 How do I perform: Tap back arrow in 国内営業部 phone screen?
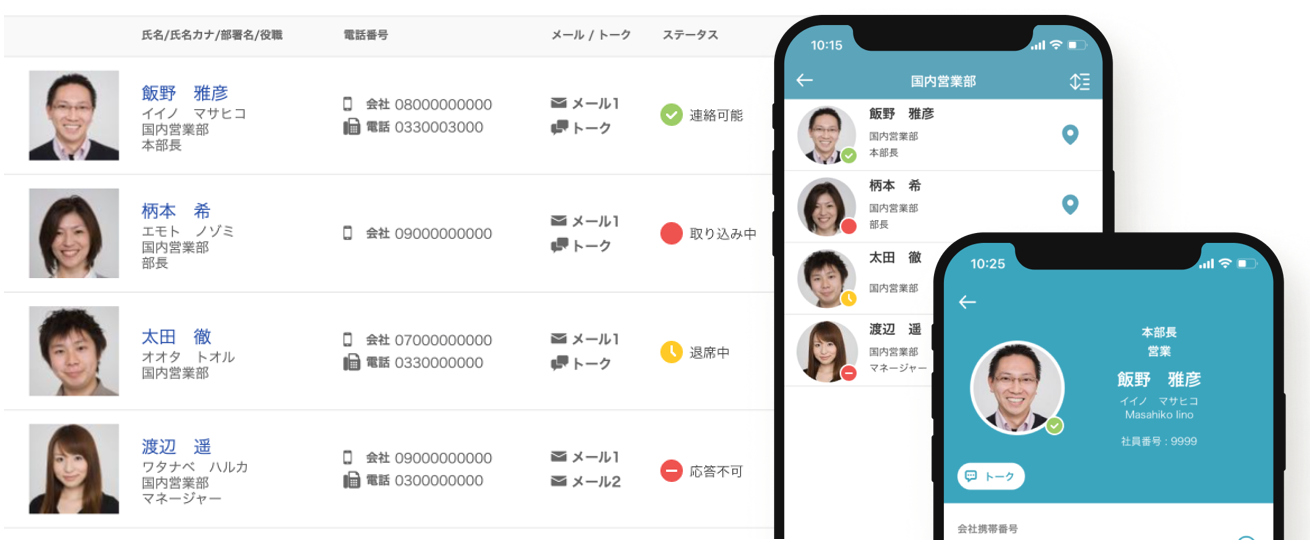804,81
